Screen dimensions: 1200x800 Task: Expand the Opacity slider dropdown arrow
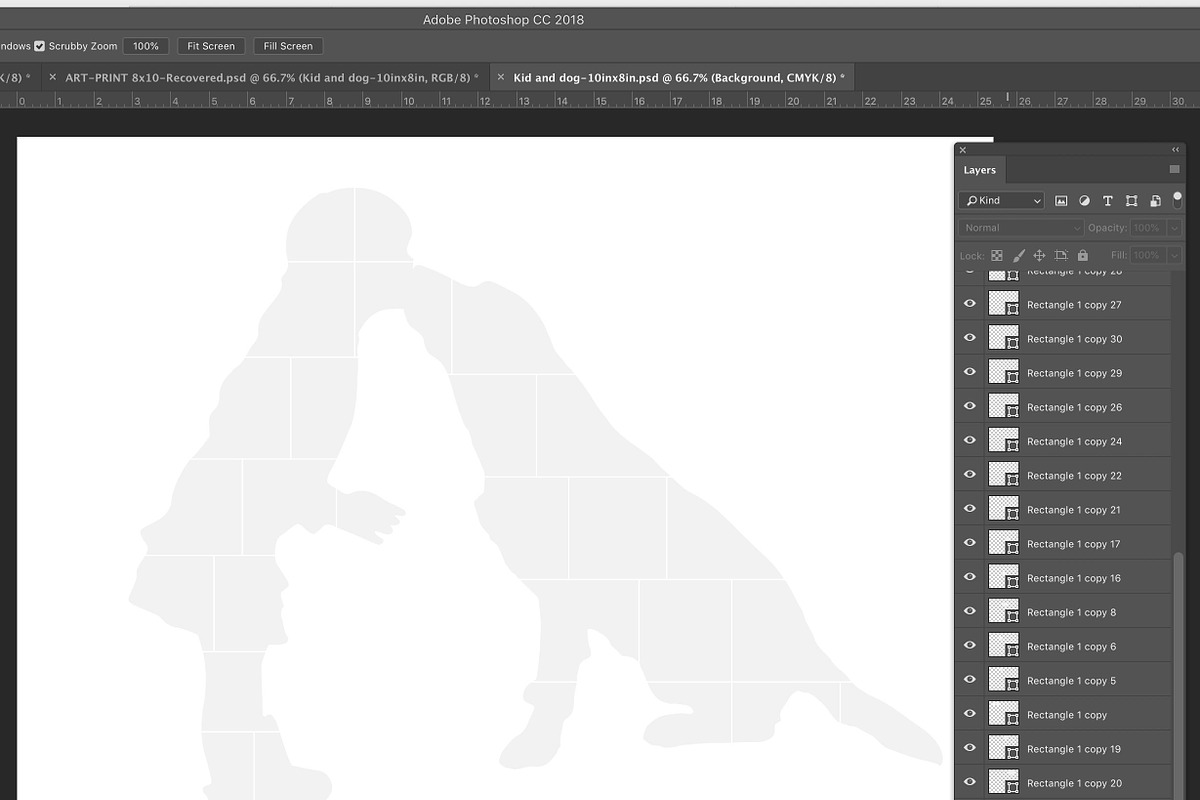point(1174,228)
